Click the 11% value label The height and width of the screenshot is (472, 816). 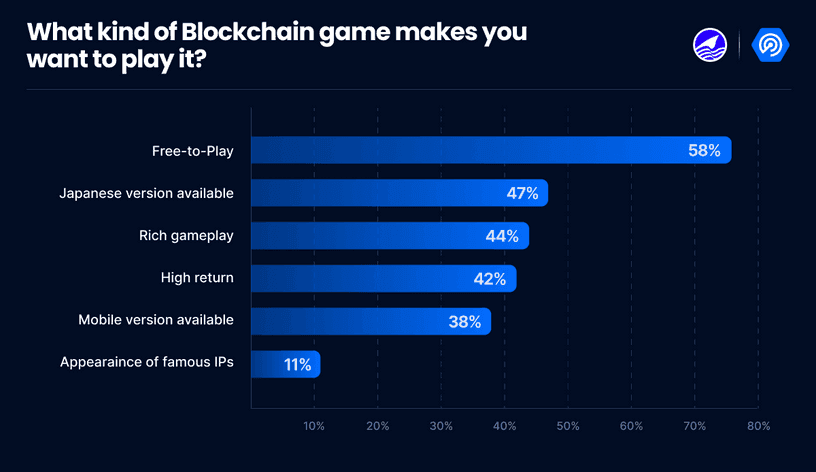click(297, 365)
